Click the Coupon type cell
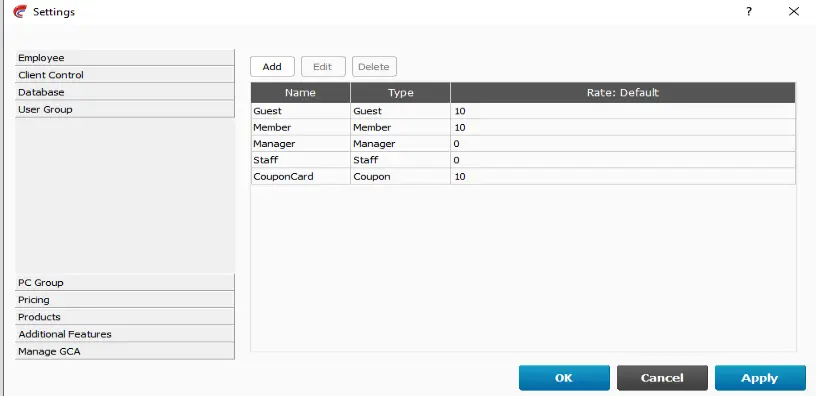This screenshot has height=396, width=816. pyautogui.click(x=401, y=176)
